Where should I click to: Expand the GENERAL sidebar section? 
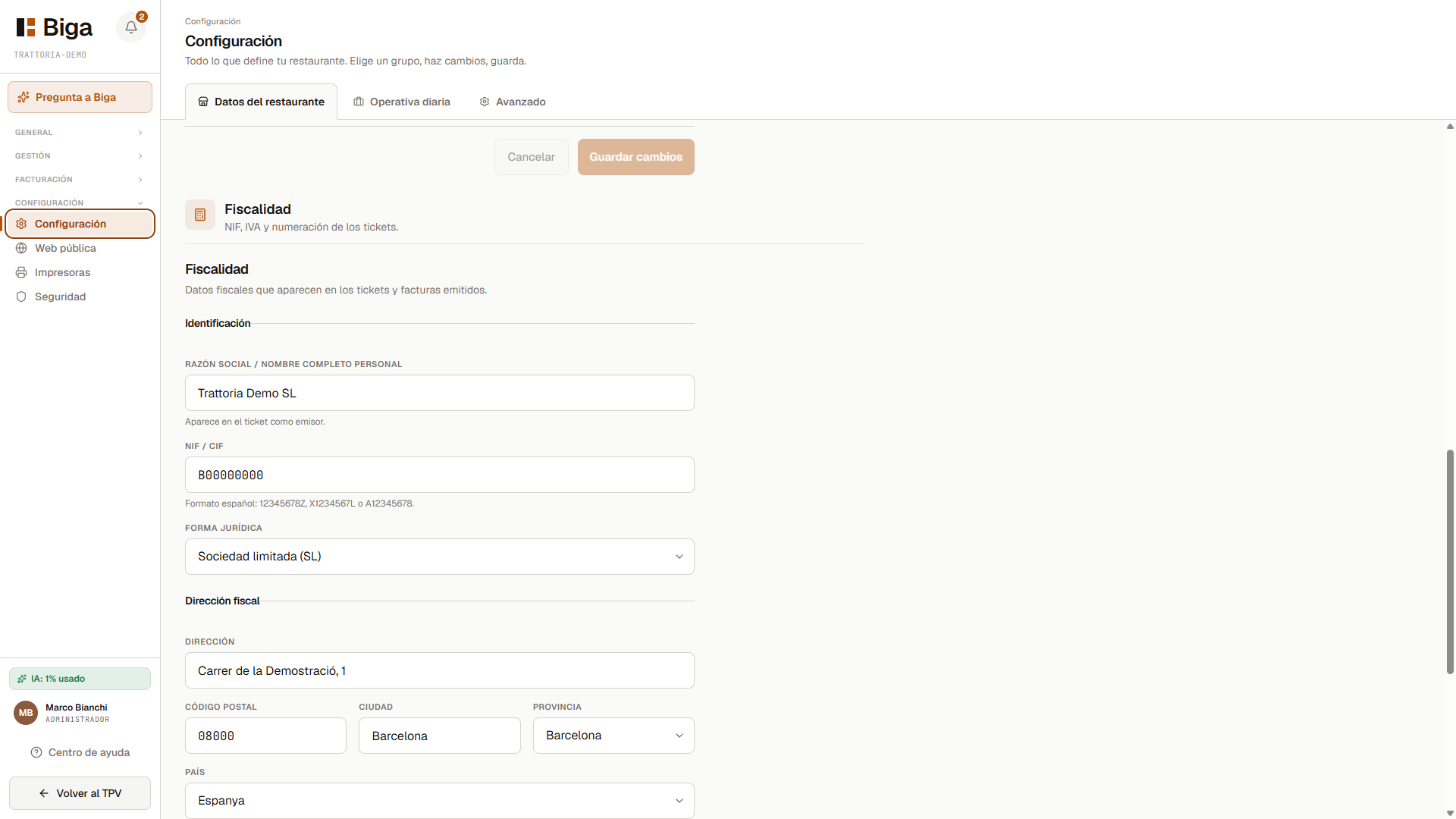click(80, 132)
